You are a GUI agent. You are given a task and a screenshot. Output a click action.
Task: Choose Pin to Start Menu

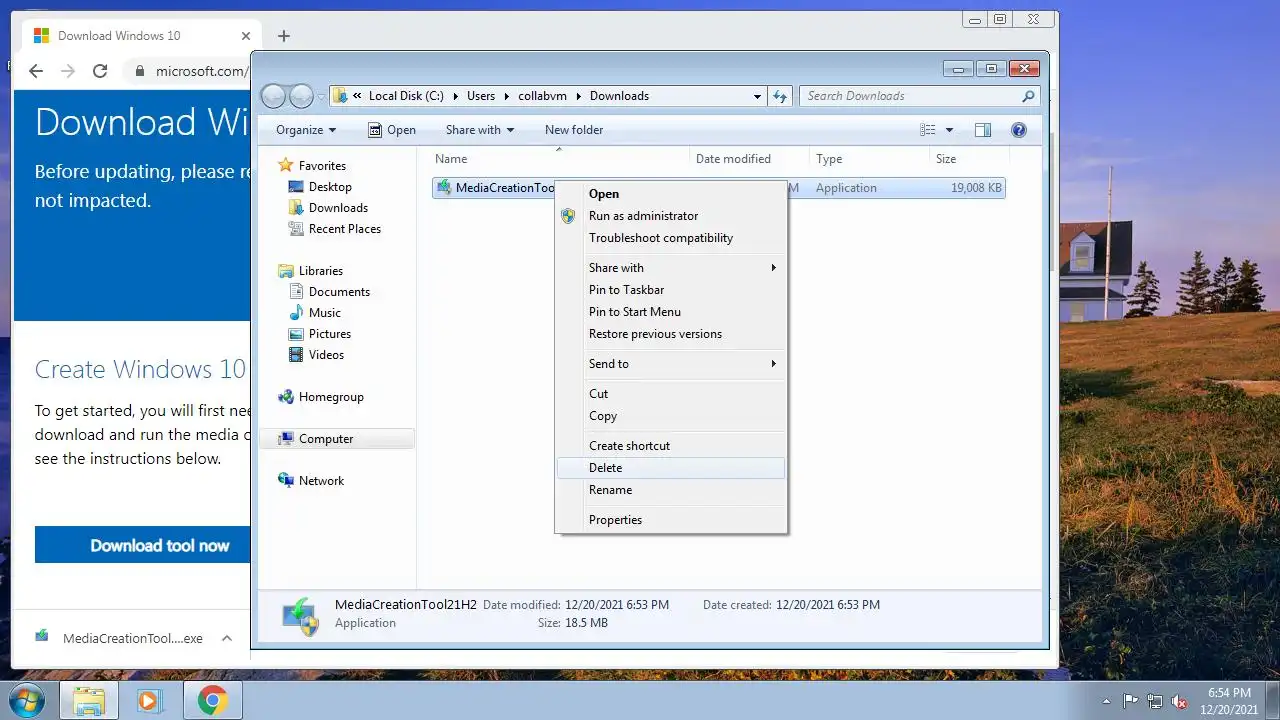[671, 312]
